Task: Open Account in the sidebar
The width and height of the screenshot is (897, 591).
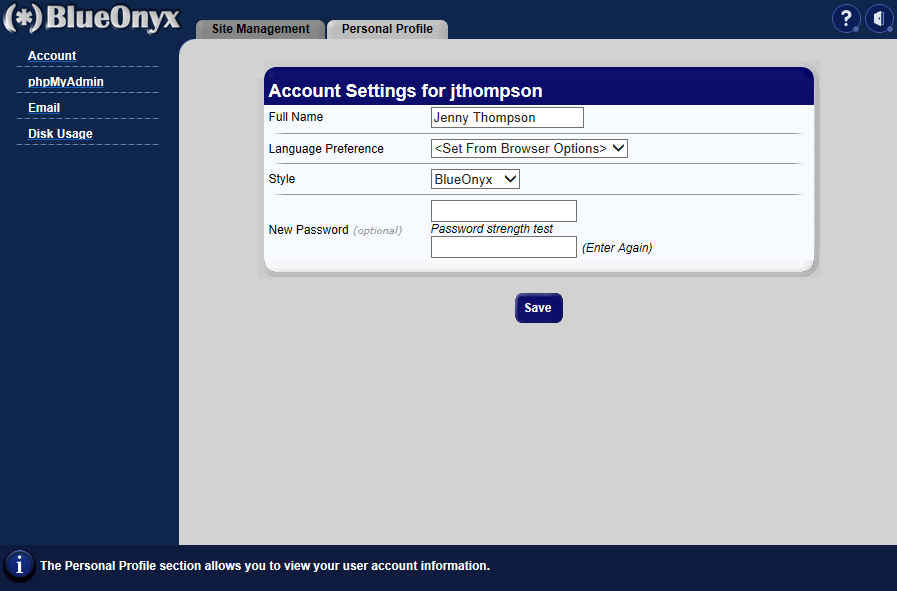Action: pos(52,56)
